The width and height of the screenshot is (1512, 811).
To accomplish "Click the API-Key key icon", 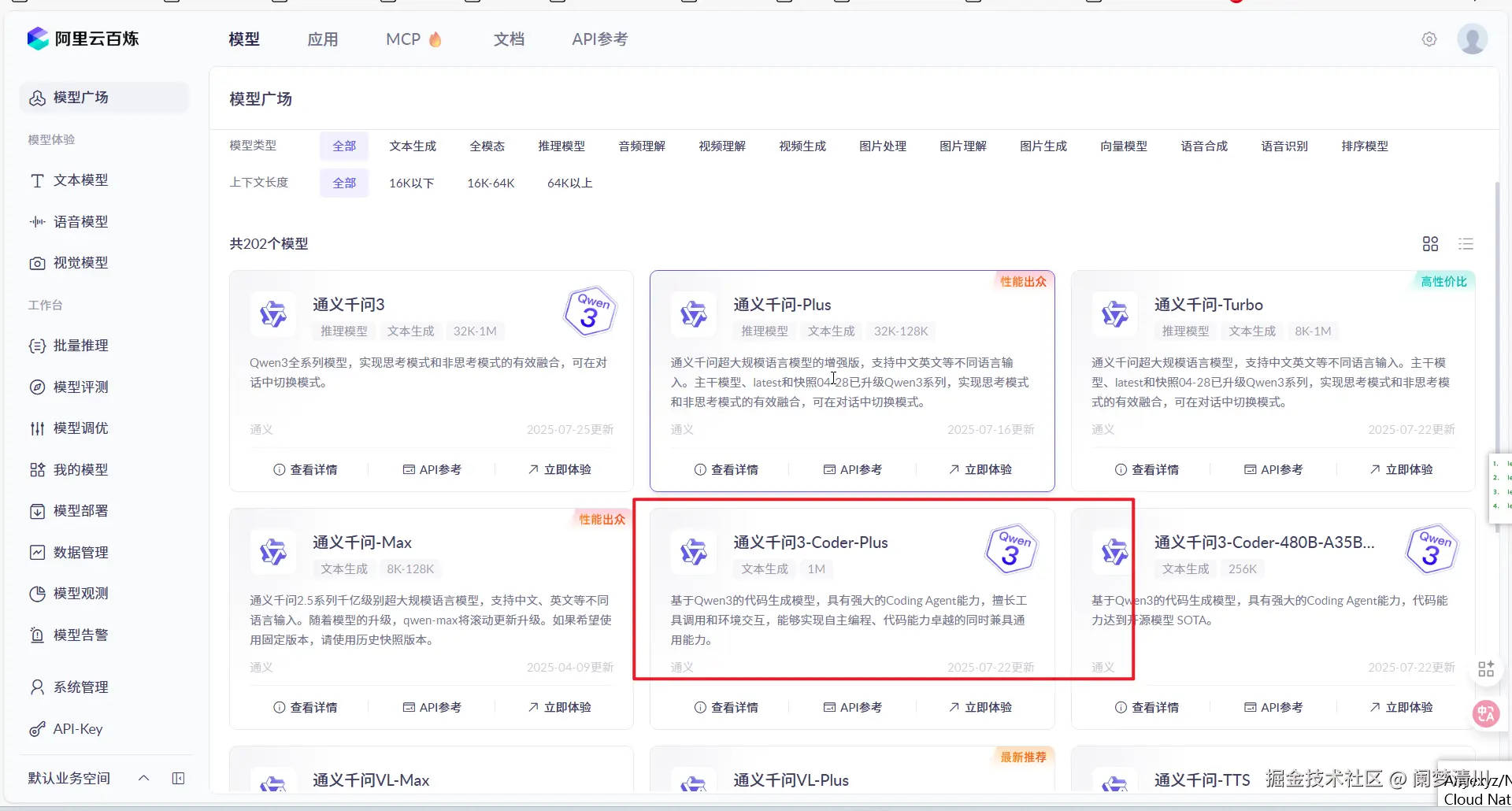I will tap(37, 729).
